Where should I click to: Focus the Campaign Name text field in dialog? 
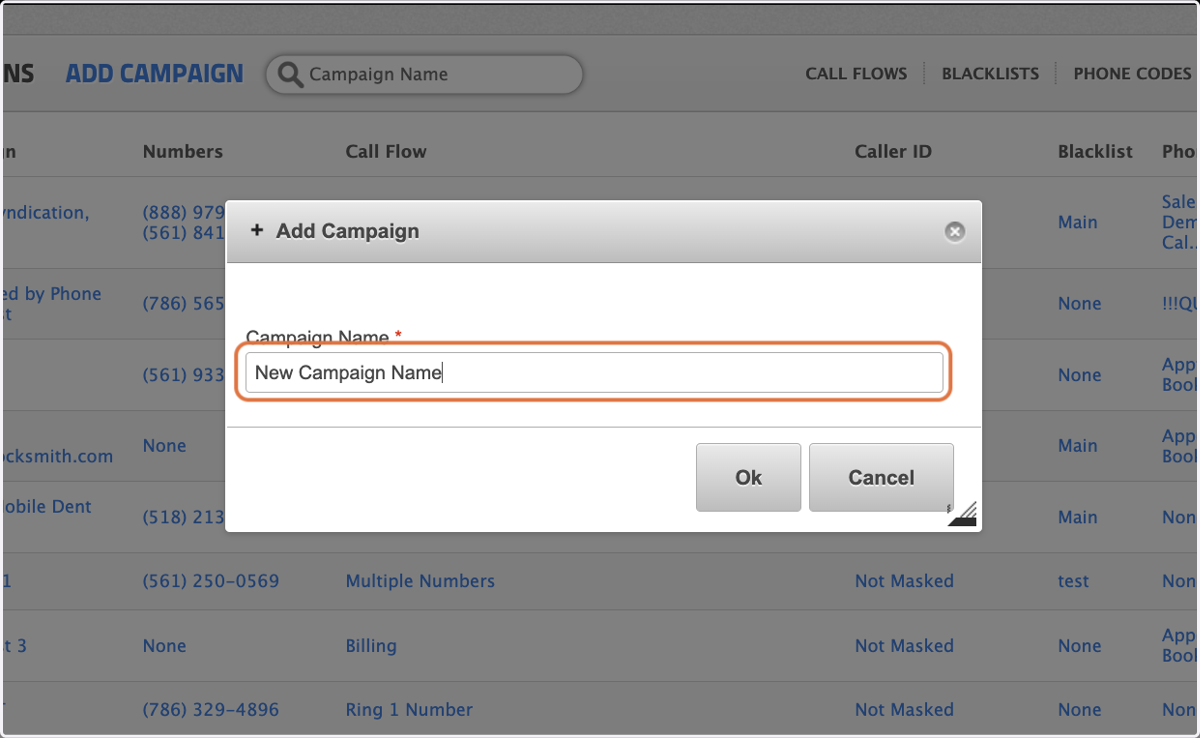coord(594,372)
